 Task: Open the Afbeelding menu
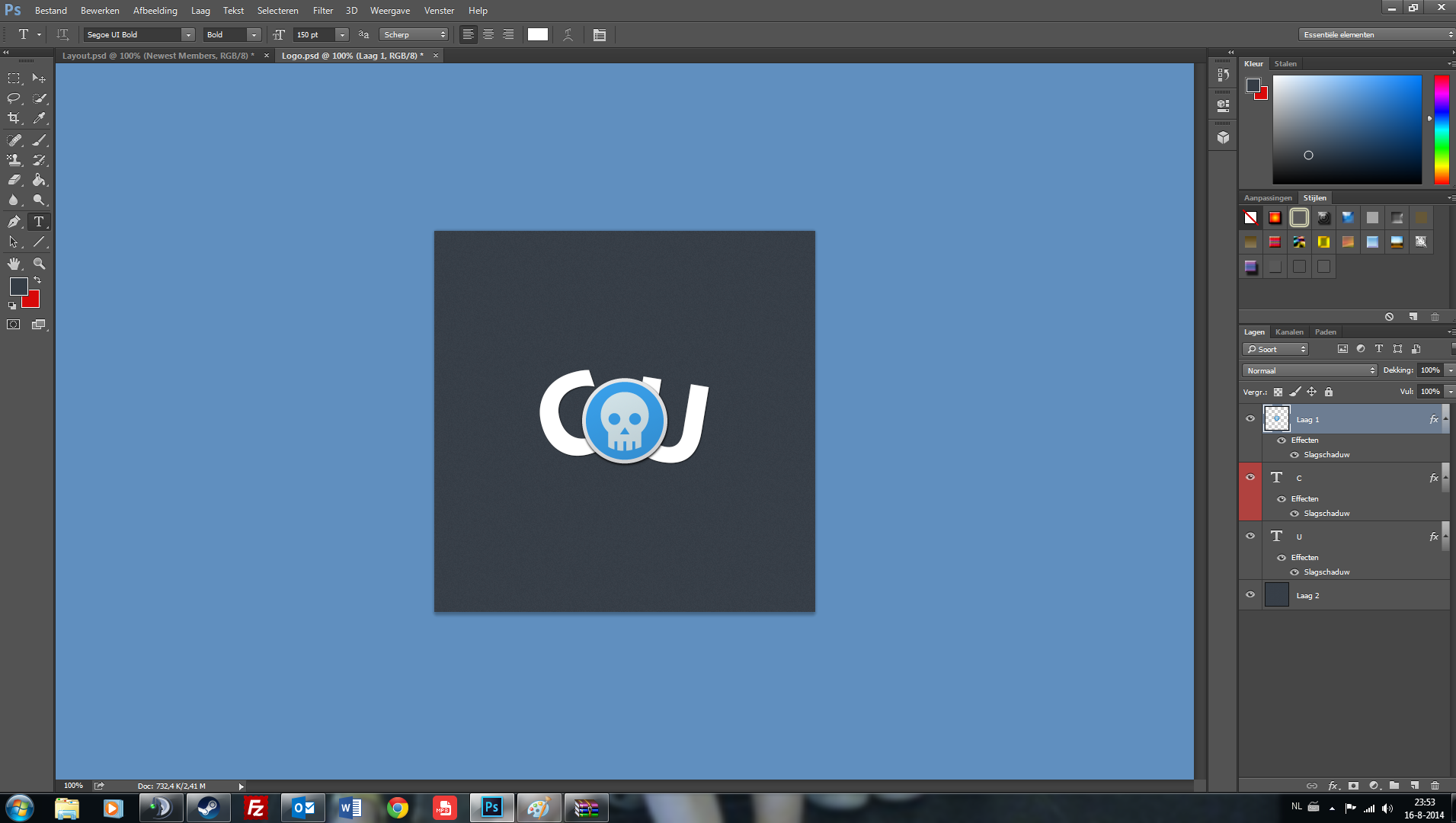click(x=155, y=11)
